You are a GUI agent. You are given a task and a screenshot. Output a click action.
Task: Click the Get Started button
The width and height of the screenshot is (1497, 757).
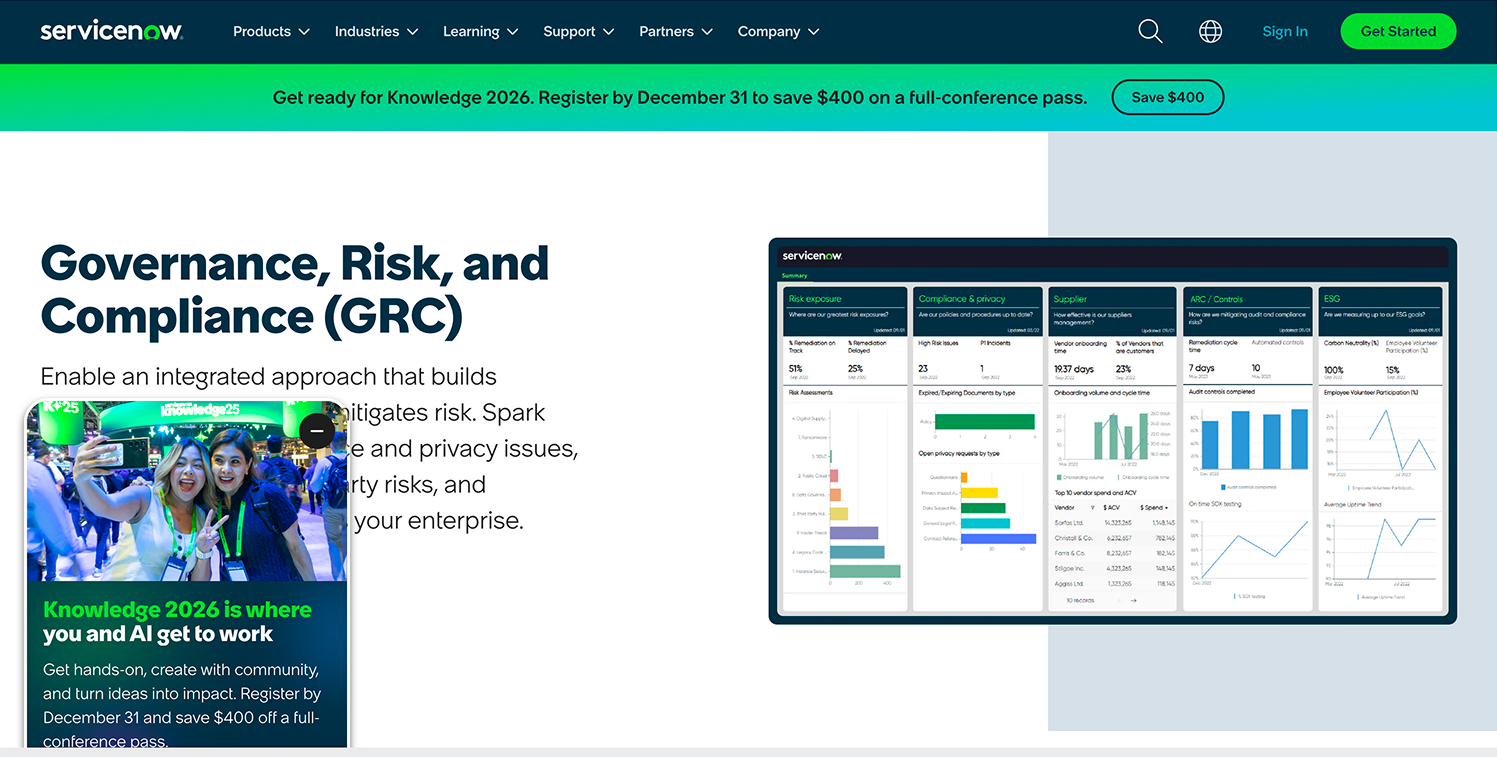pyautogui.click(x=1398, y=31)
